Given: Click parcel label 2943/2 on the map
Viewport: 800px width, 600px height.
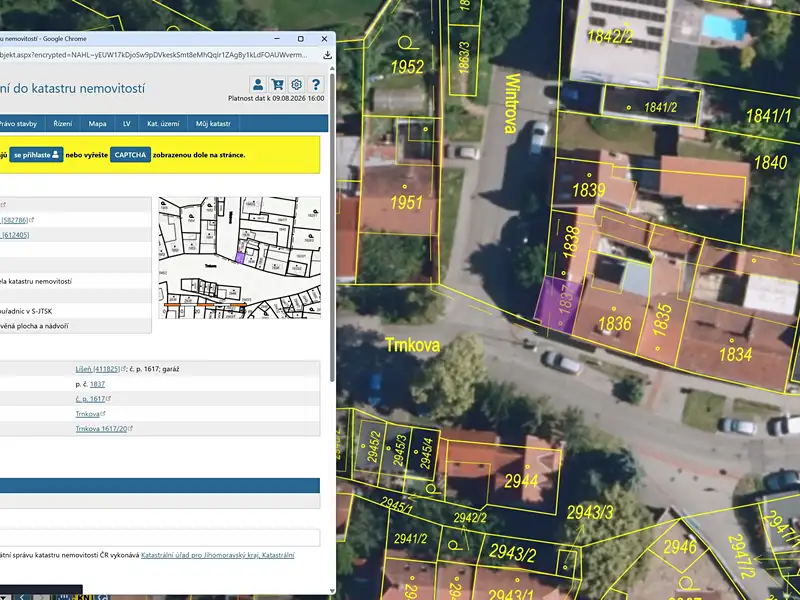Looking at the screenshot, I should [512, 553].
